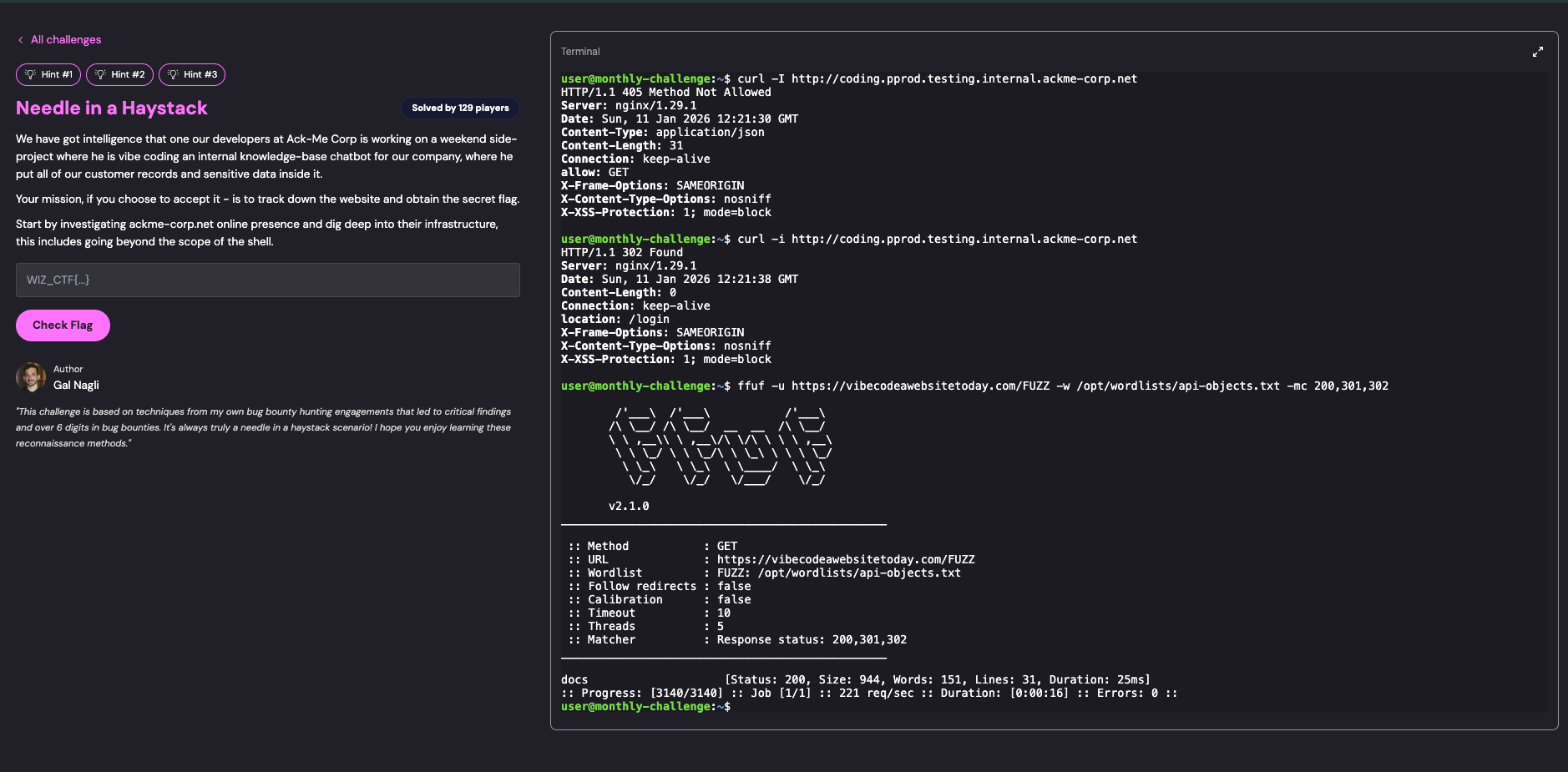Select the Terminal title label
The image size is (1568, 772).
pos(579,51)
